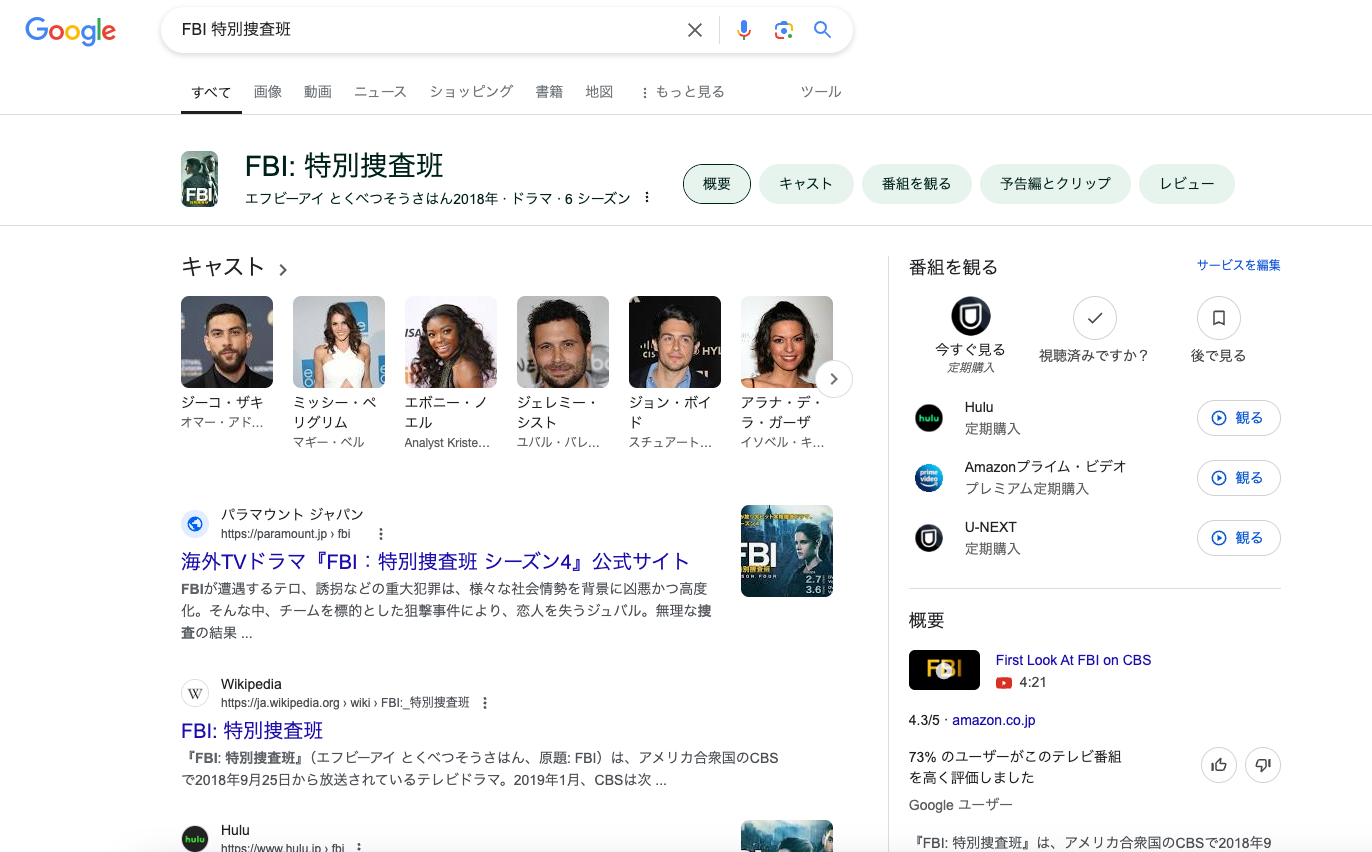Open 海外TVドラマ『FBI：特別捜査班 シーズン4』公式サイト link

(435, 561)
